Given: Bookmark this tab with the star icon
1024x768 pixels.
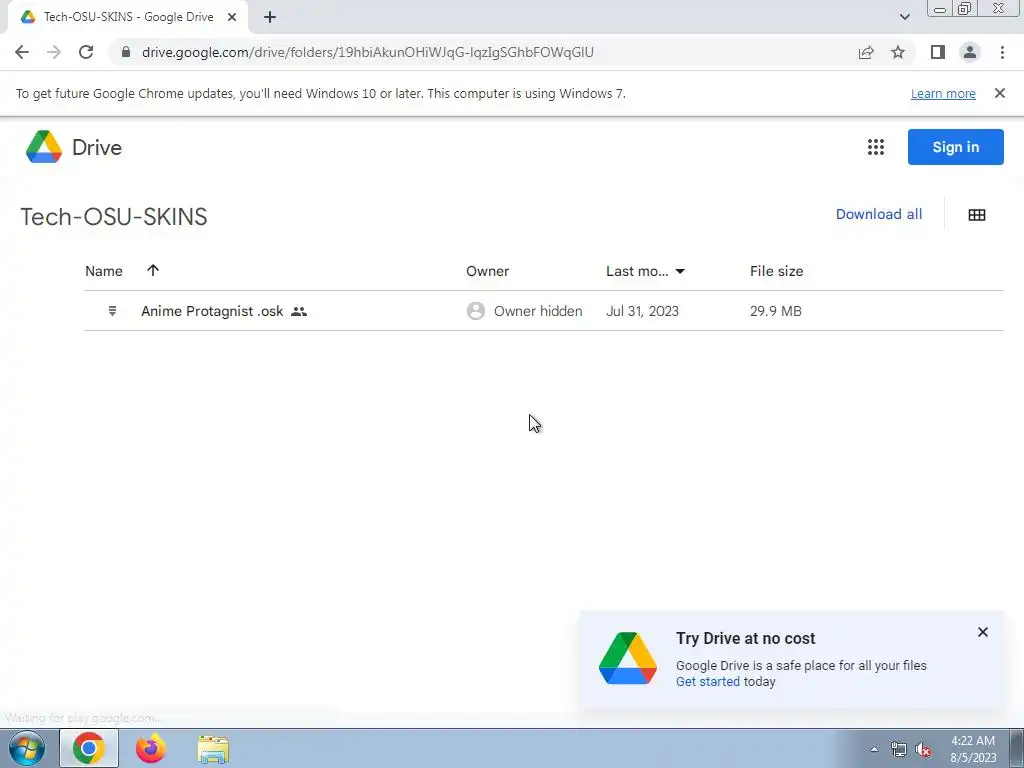Looking at the screenshot, I should click(898, 52).
